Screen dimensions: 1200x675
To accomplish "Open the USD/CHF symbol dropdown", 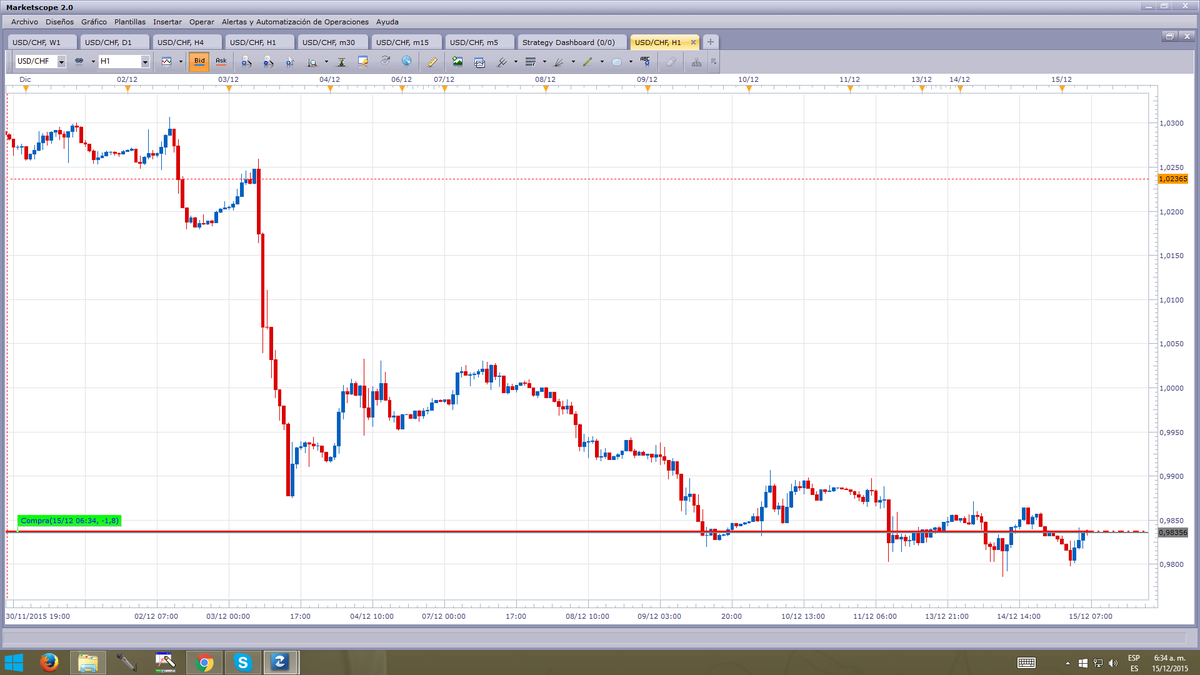I will click(61, 62).
